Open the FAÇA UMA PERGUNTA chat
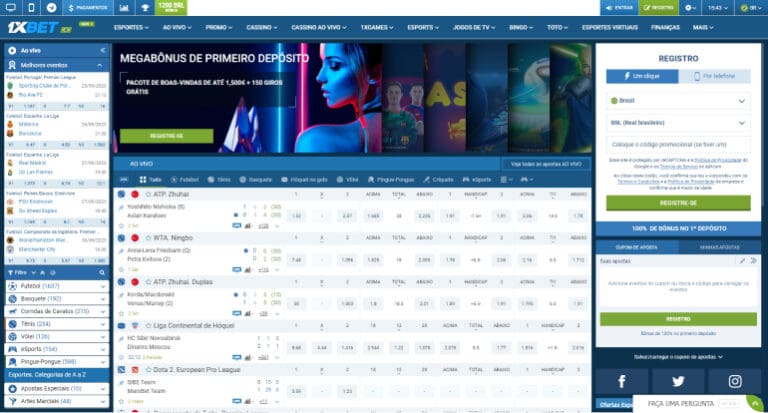 point(681,404)
